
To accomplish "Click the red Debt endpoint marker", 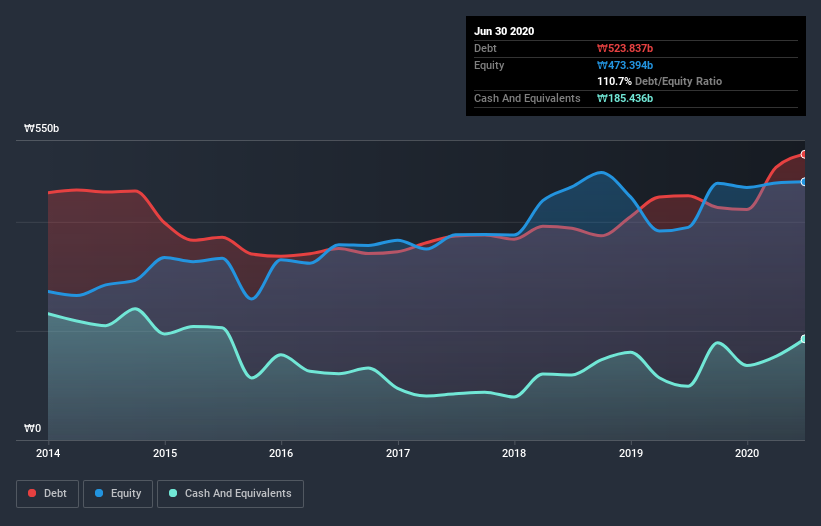I will point(804,154).
